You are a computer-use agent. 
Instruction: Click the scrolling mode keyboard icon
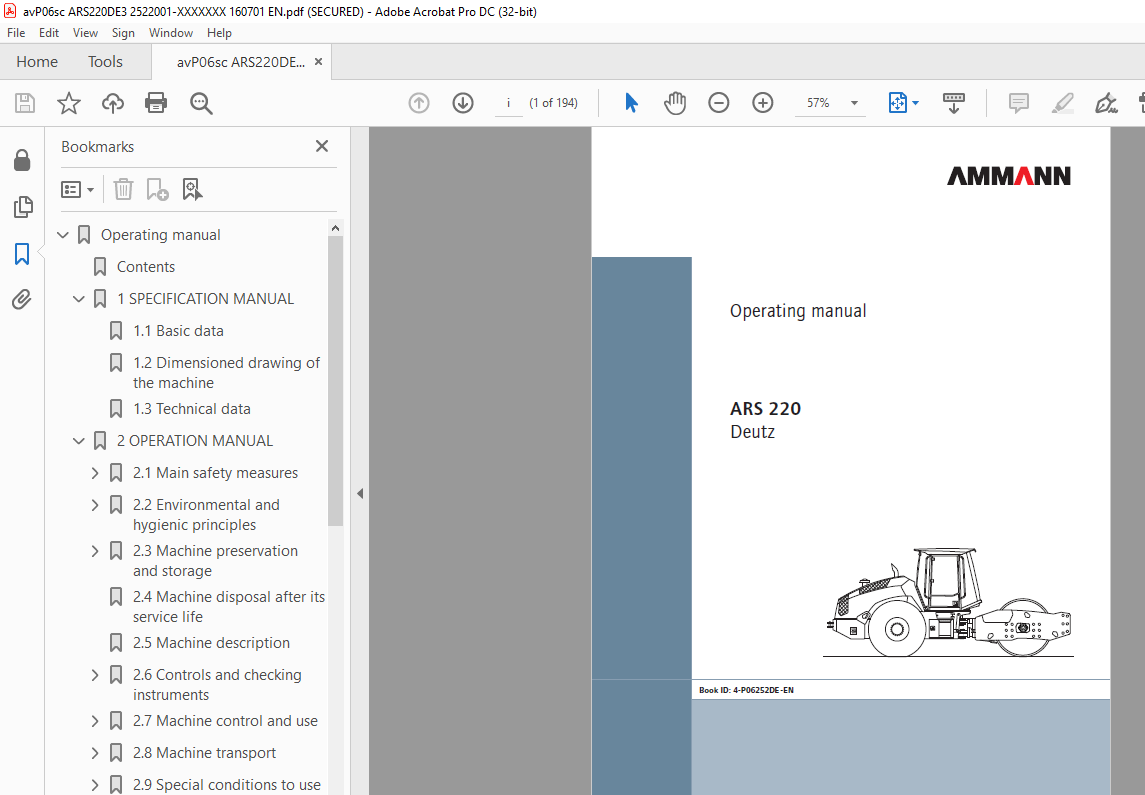point(954,103)
